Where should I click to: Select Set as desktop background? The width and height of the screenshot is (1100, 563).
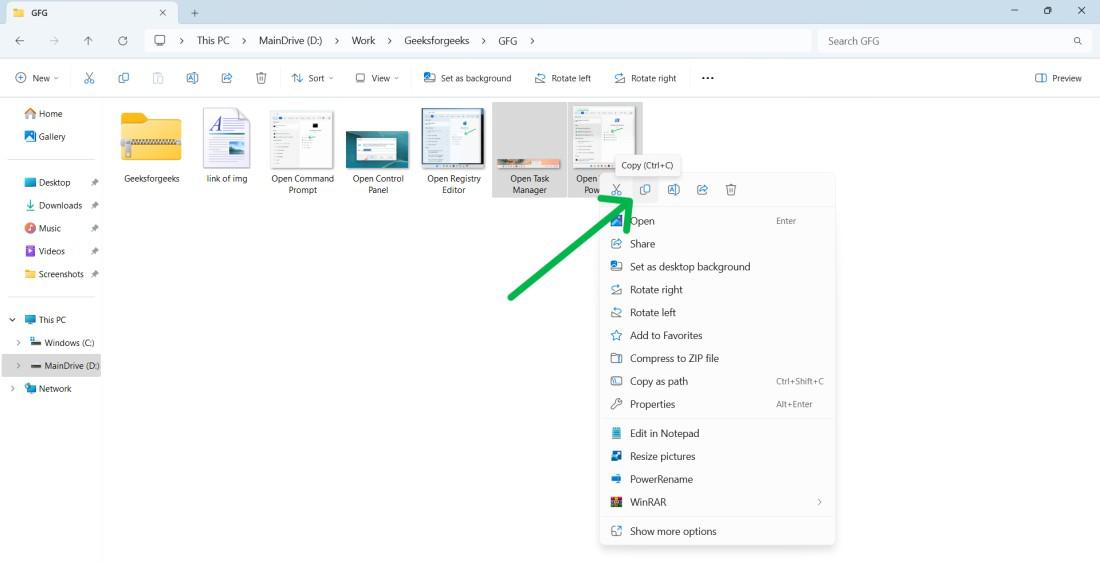click(x=717, y=266)
